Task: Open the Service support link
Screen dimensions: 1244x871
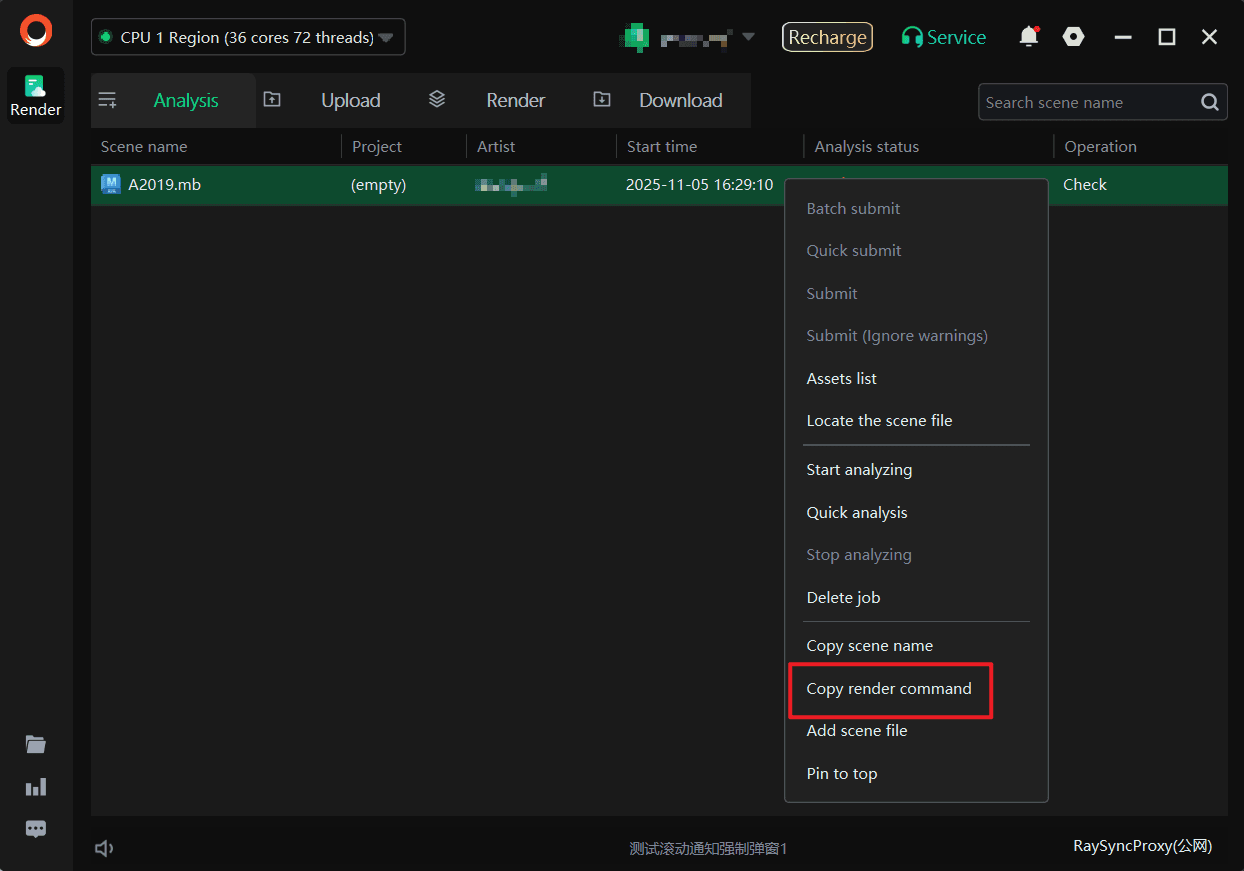Action: click(x=943, y=37)
